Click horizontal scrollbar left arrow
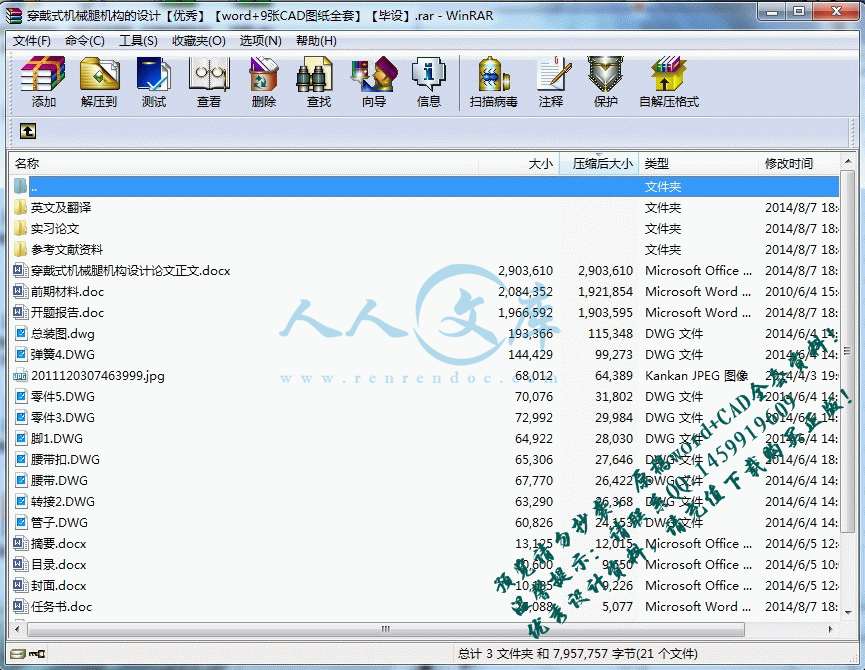865x670 pixels. 18,629
